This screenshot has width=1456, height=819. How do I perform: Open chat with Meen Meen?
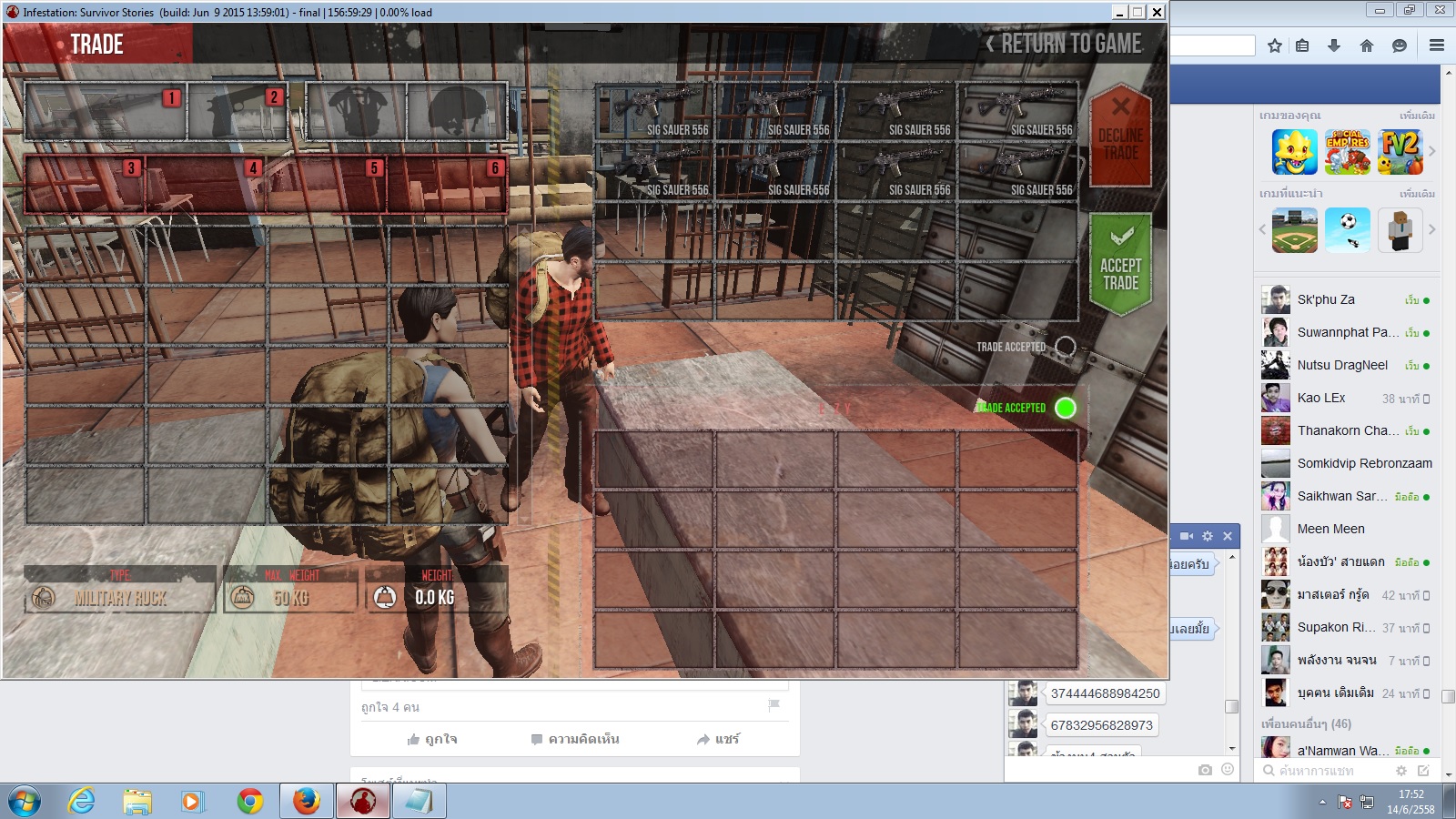(x=1330, y=529)
